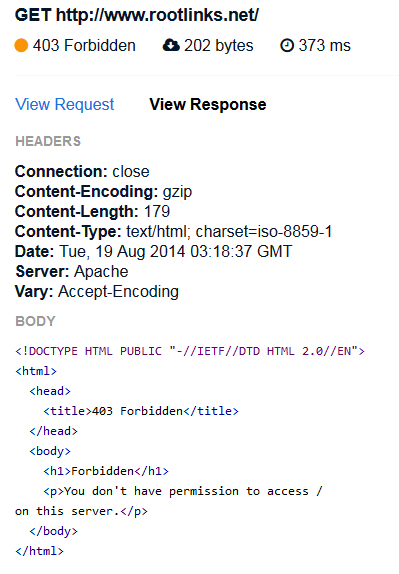Viewport: 399px width, 574px height.
Task: Click the HEADERS section label
Action: (x=48, y=141)
